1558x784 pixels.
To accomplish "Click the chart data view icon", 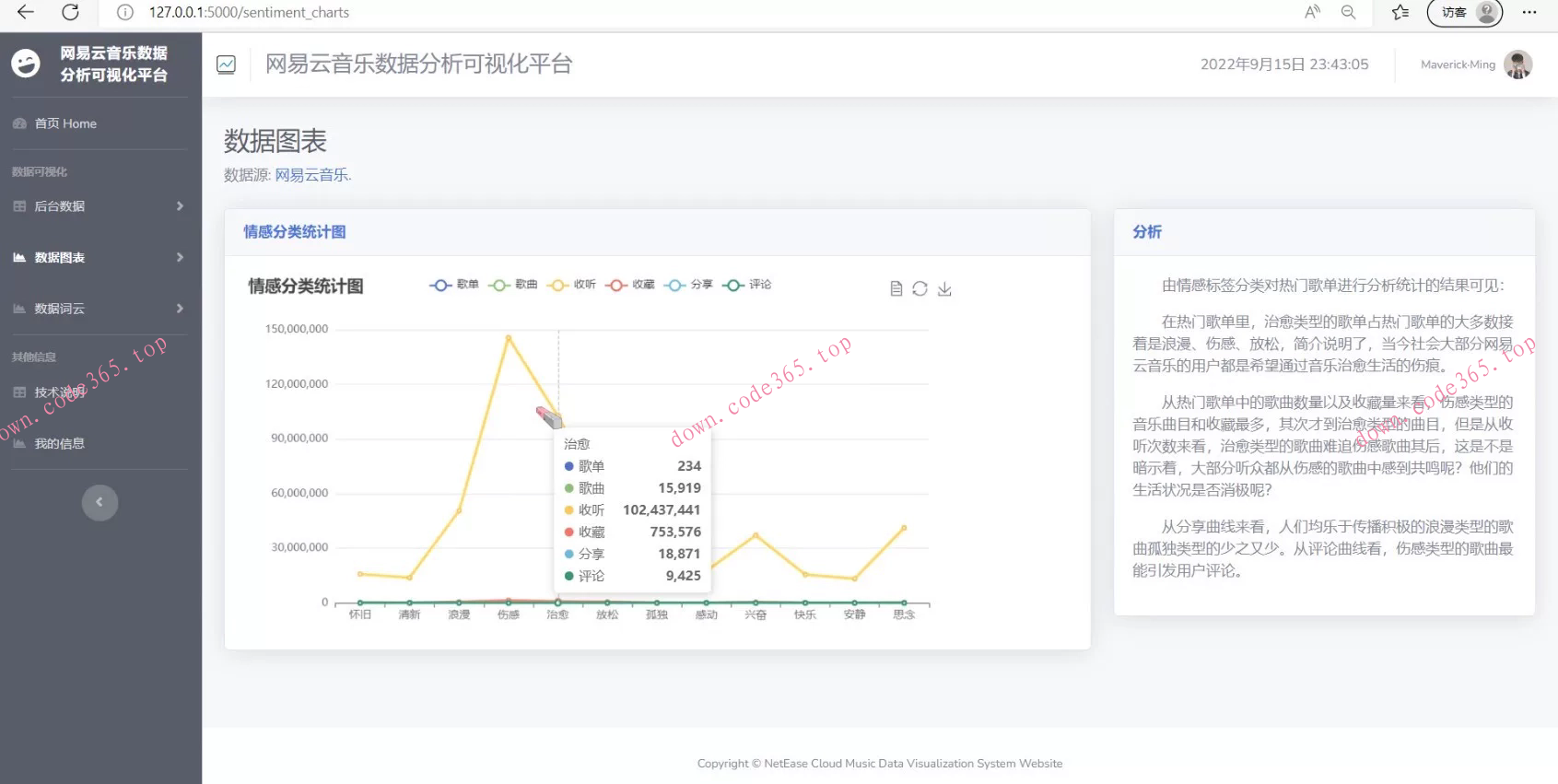I will coord(896,288).
